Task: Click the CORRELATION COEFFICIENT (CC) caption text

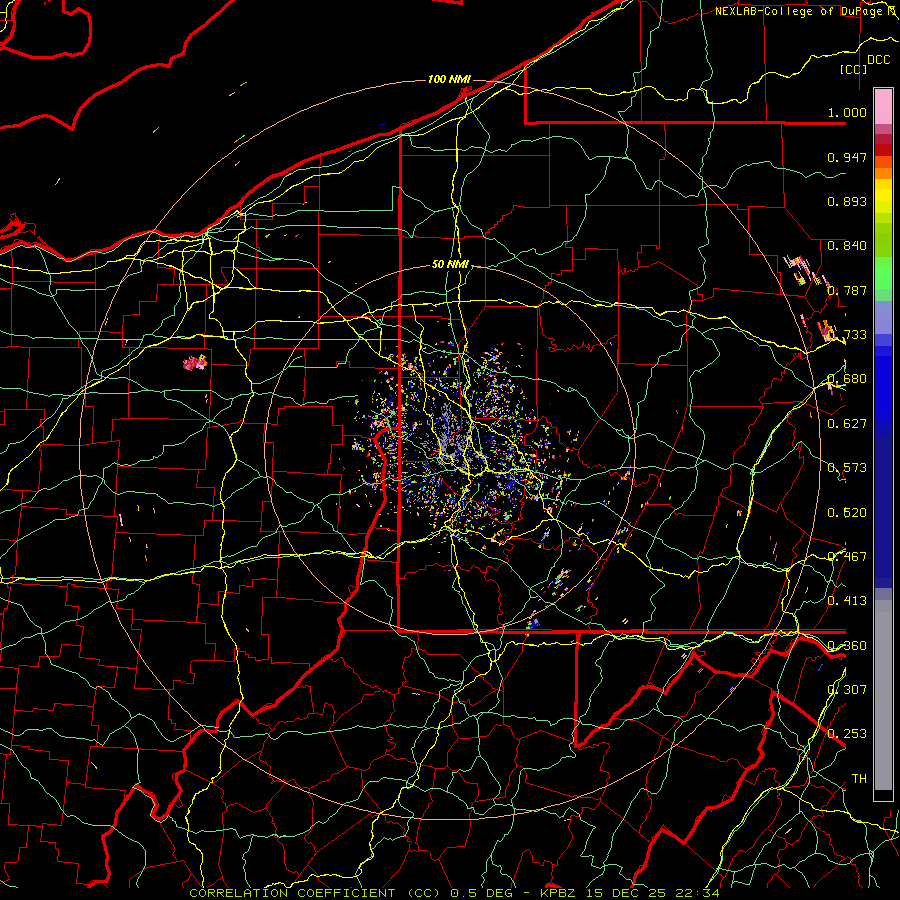Action: pyautogui.click(x=315, y=893)
